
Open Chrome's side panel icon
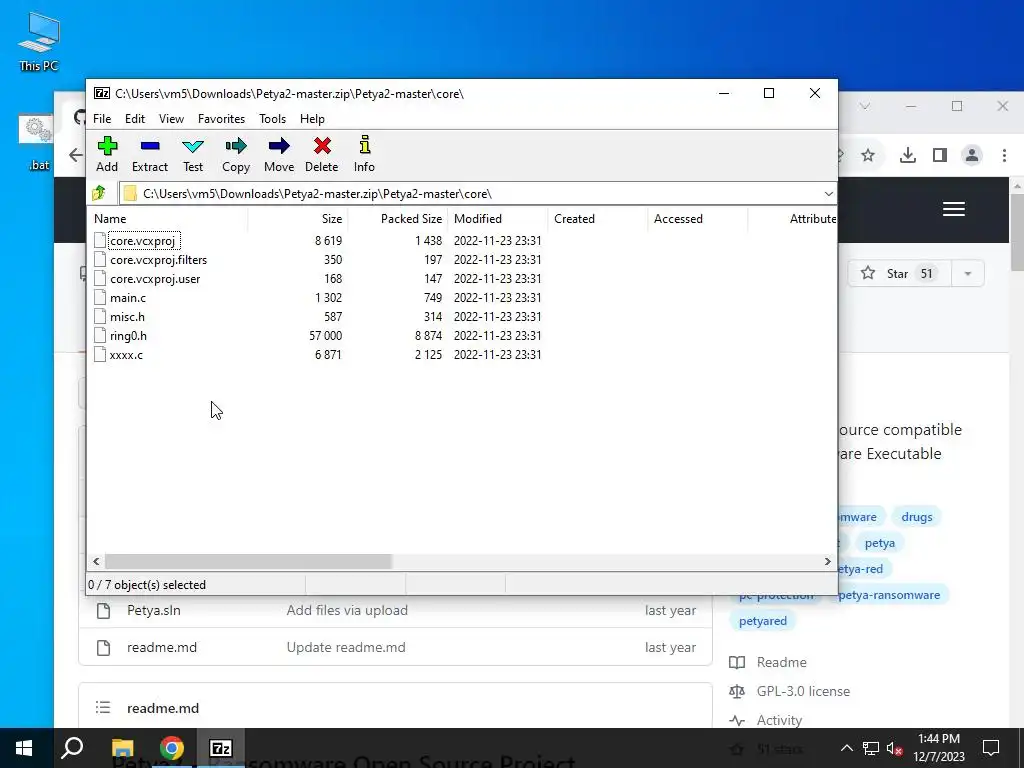pyautogui.click(x=940, y=155)
